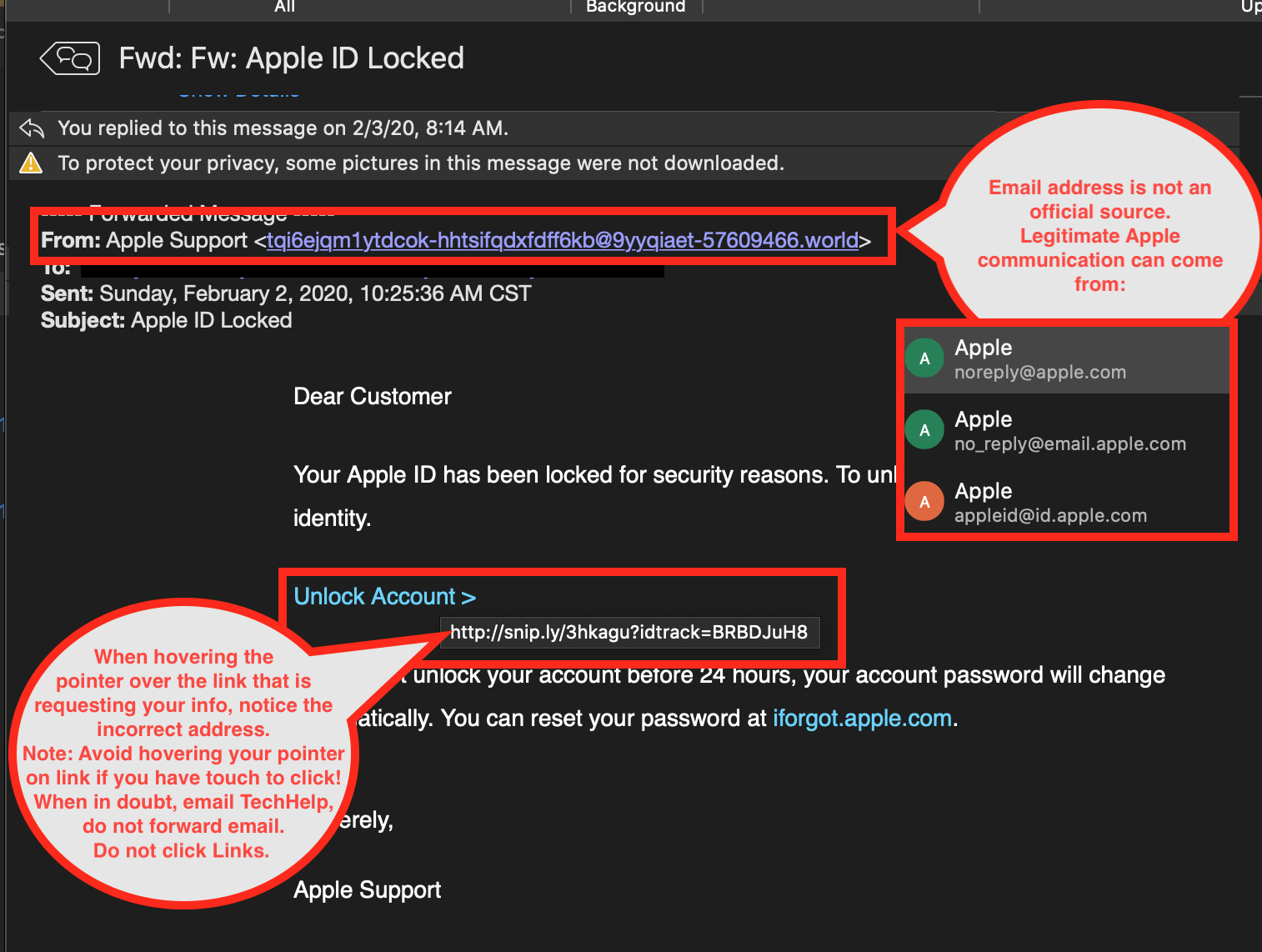This screenshot has height=952, width=1262.
Task: Click the 'You replied to this message' notice
Action: pos(283,128)
